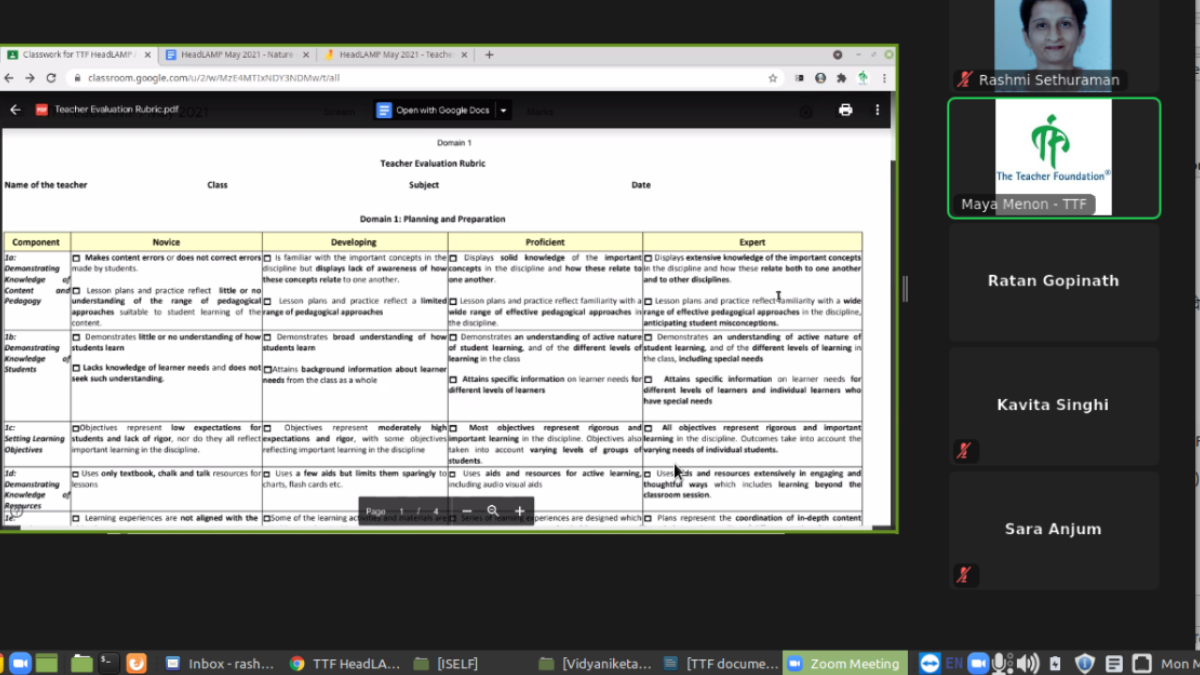Open the browser extensions puzzle icon
Screen dimensions: 1200x675
[841, 78]
